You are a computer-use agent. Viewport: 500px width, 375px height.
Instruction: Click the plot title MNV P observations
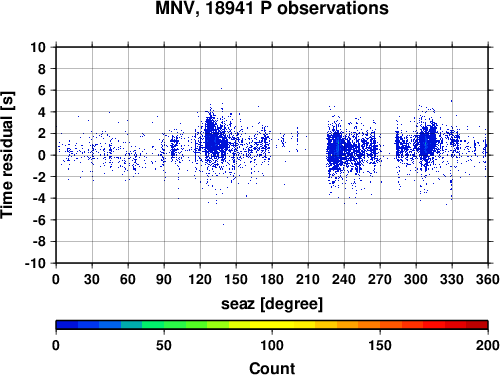272,8
